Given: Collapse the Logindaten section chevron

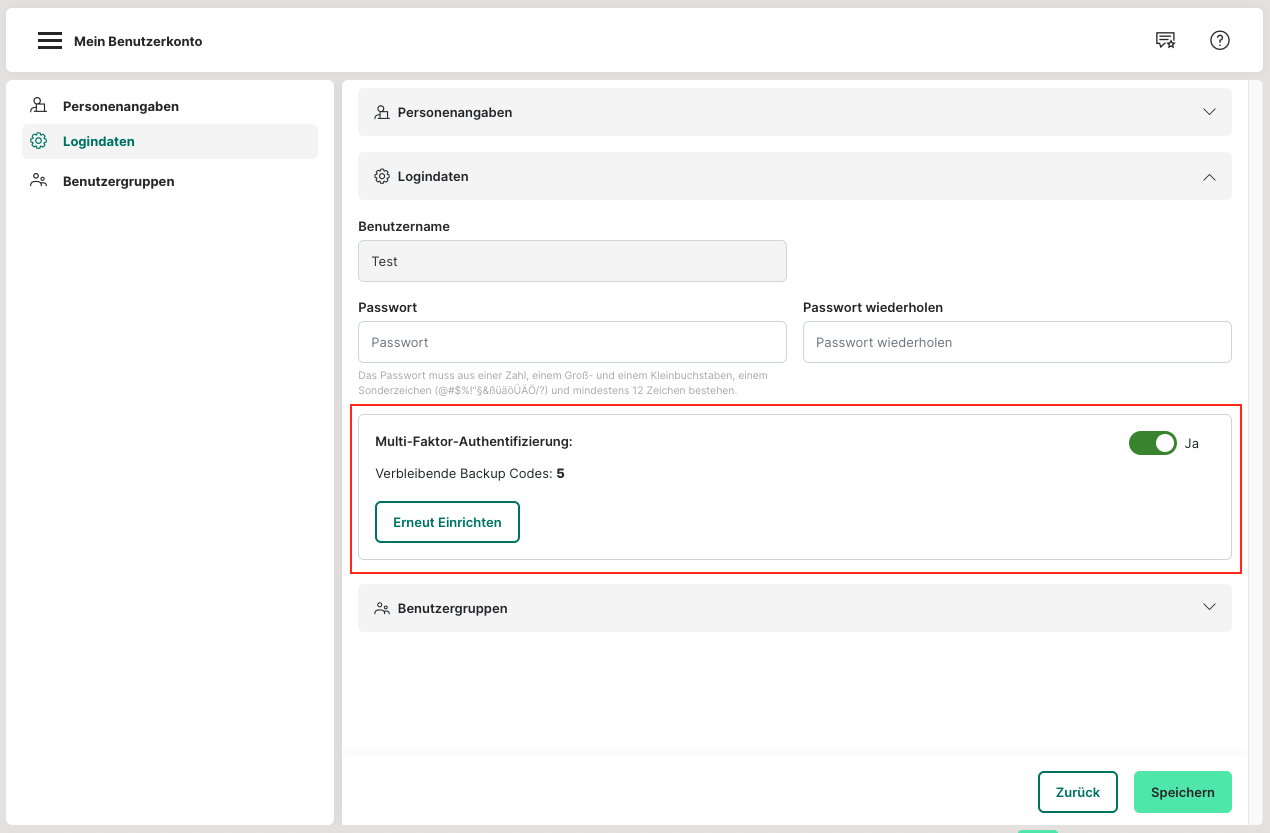Looking at the screenshot, I should pos(1209,176).
